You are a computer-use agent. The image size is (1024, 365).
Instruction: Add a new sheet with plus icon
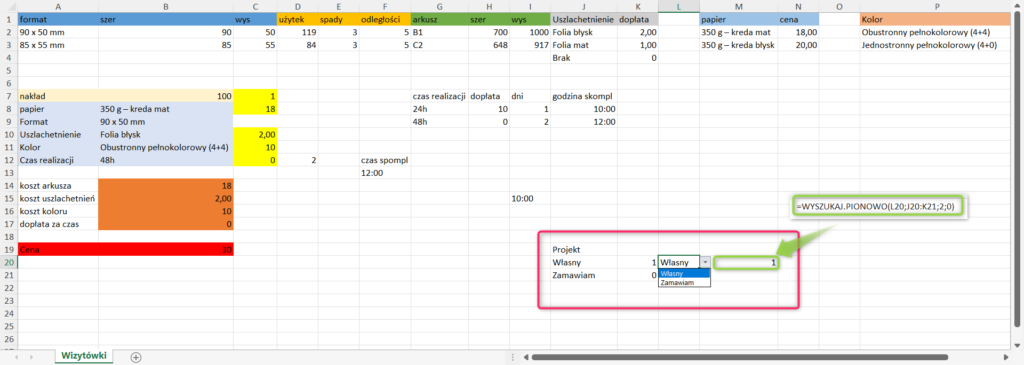click(135, 357)
